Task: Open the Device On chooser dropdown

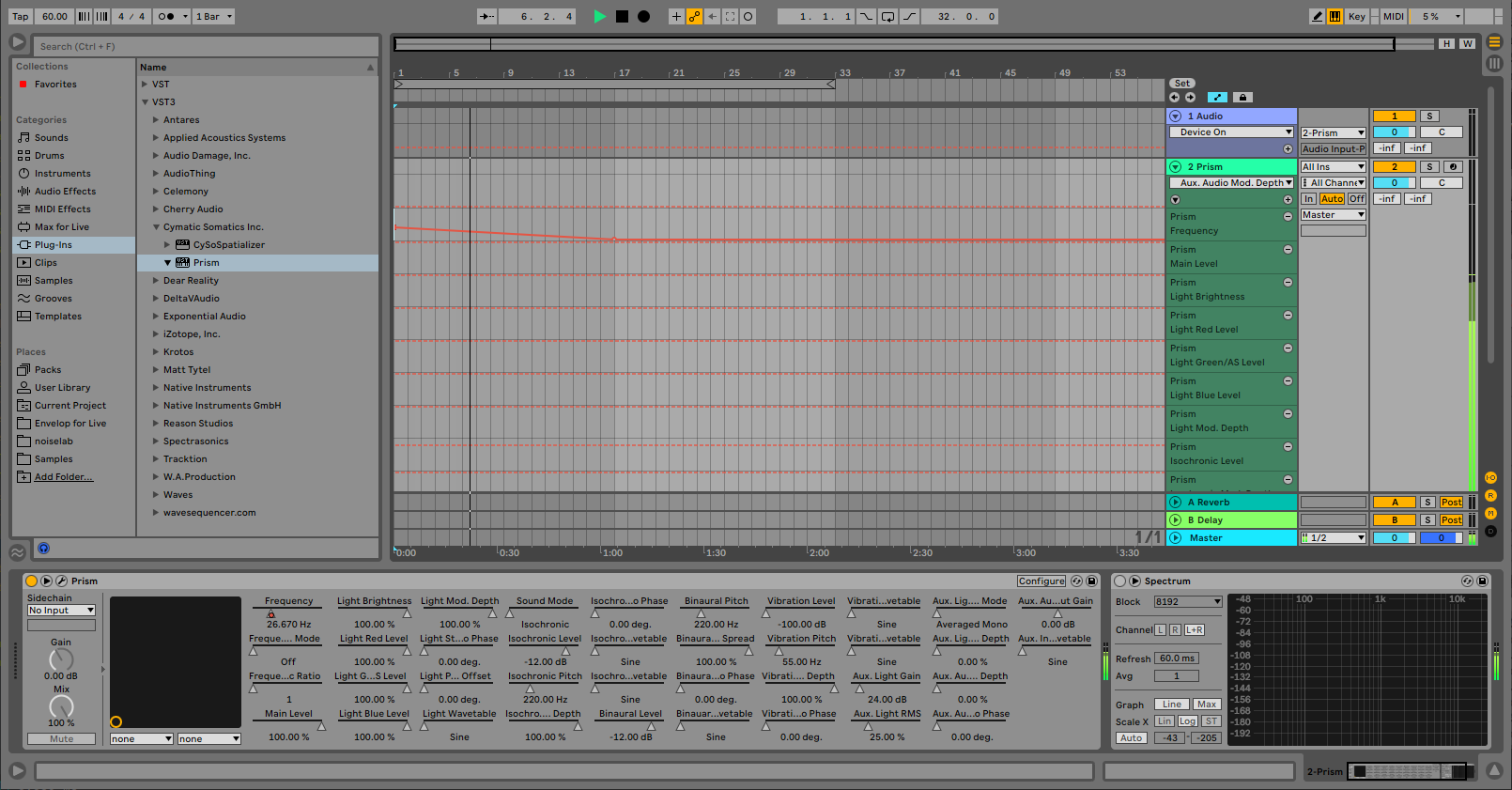Action: tap(1231, 132)
